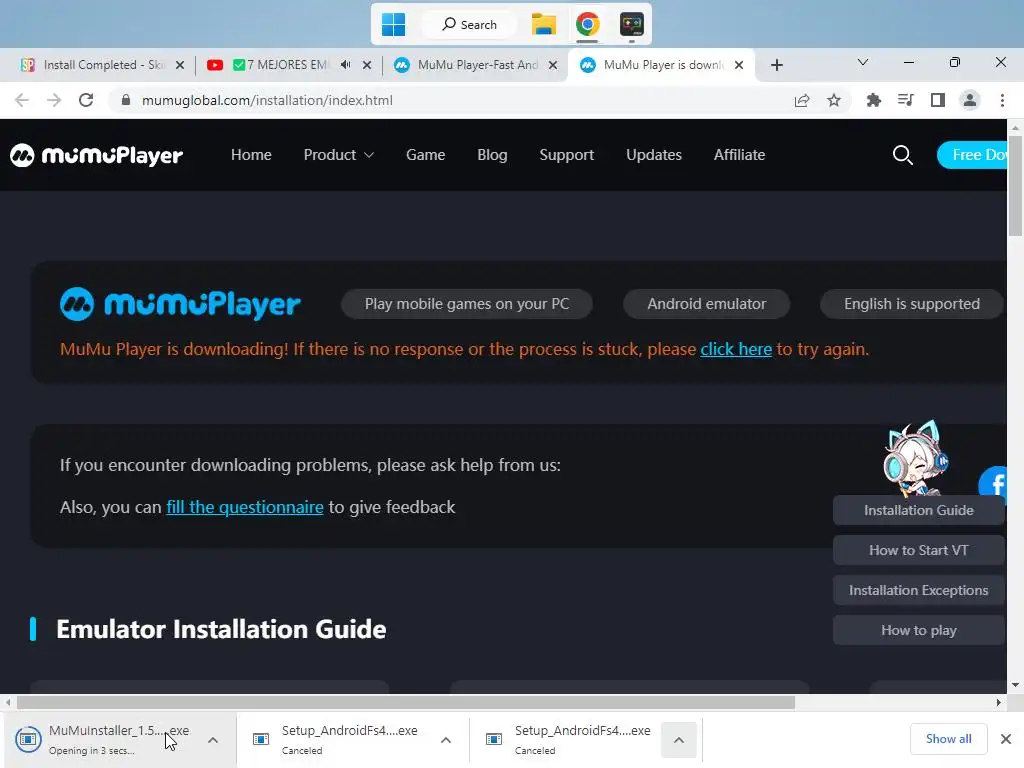Open File Explorer from taskbar
The height and width of the screenshot is (768, 1024).
pos(543,25)
